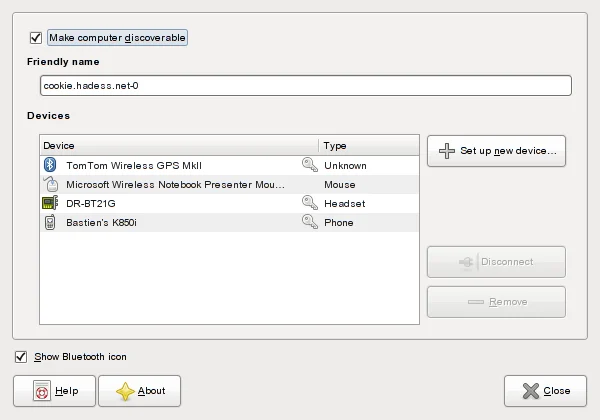Close the dialog via the Close label
This screenshot has height=420, width=600.
pos(557,391)
